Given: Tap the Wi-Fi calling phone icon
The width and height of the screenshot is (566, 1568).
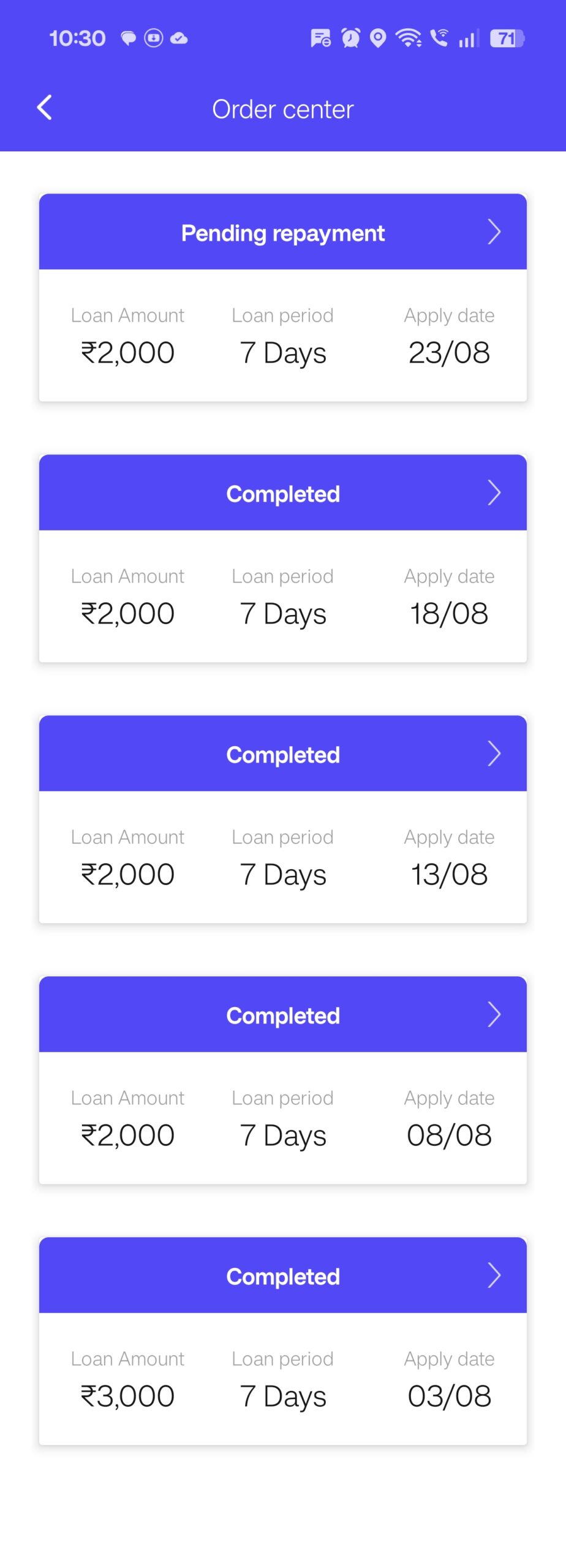Looking at the screenshot, I should point(439,38).
